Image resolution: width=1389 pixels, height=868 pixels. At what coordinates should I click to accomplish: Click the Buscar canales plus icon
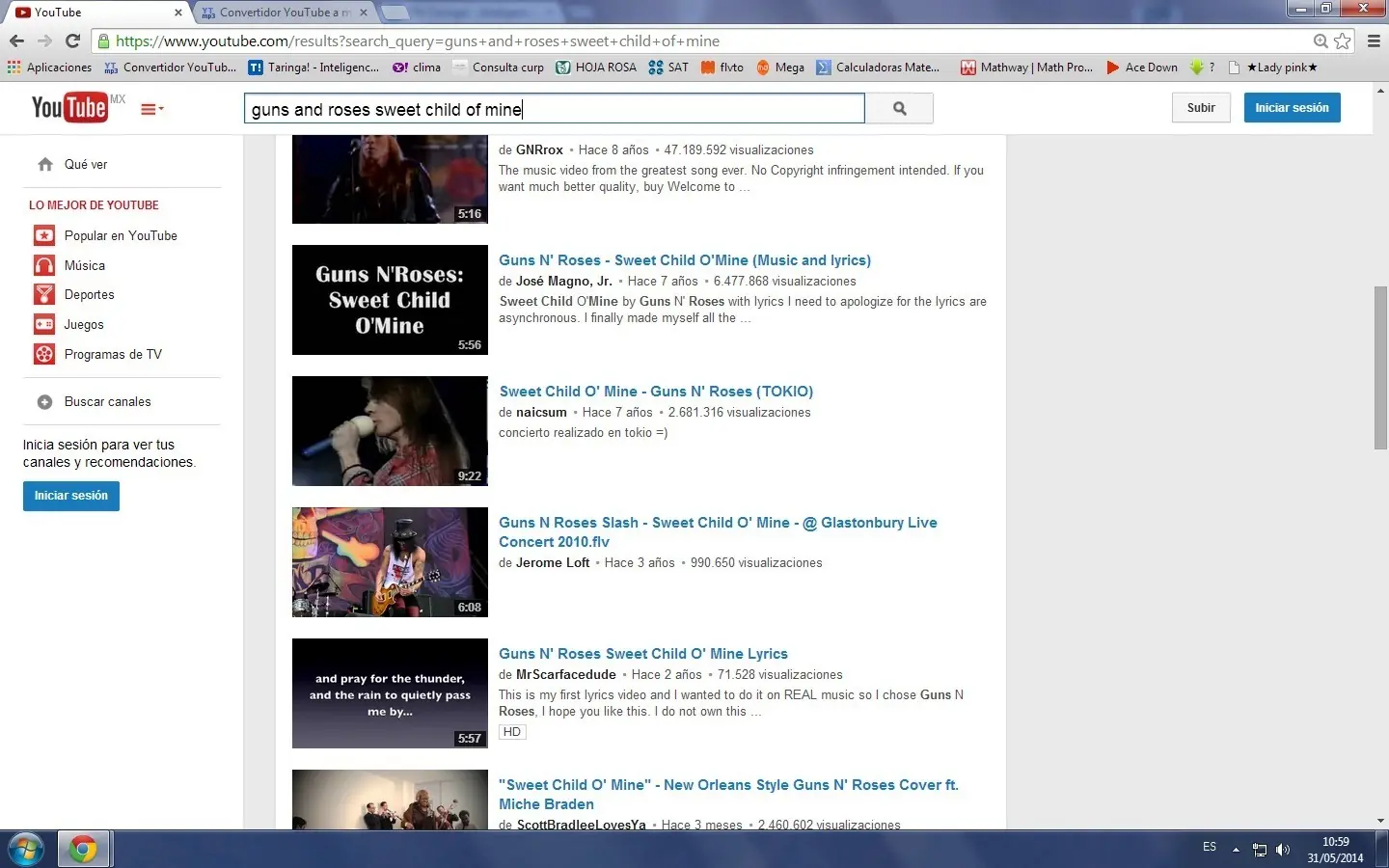point(44,402)
